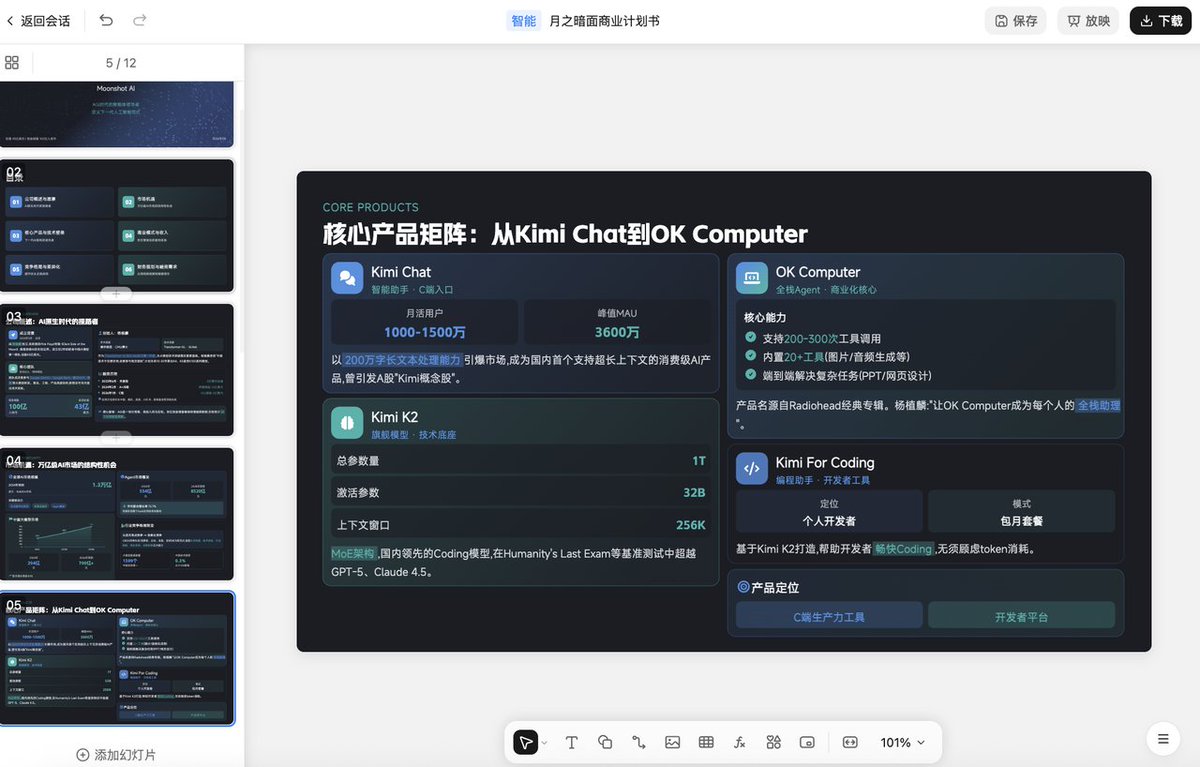This screenshot has height=767, width=1200.
Task: Insert a table with table tool
Action: click(706, 742)
